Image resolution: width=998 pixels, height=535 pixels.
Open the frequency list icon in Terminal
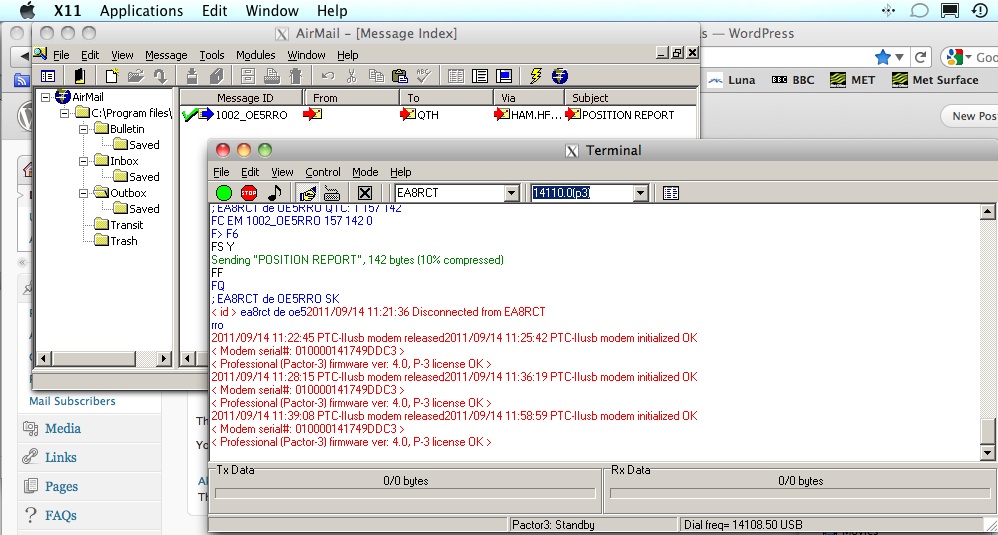[x=671, y=193]
